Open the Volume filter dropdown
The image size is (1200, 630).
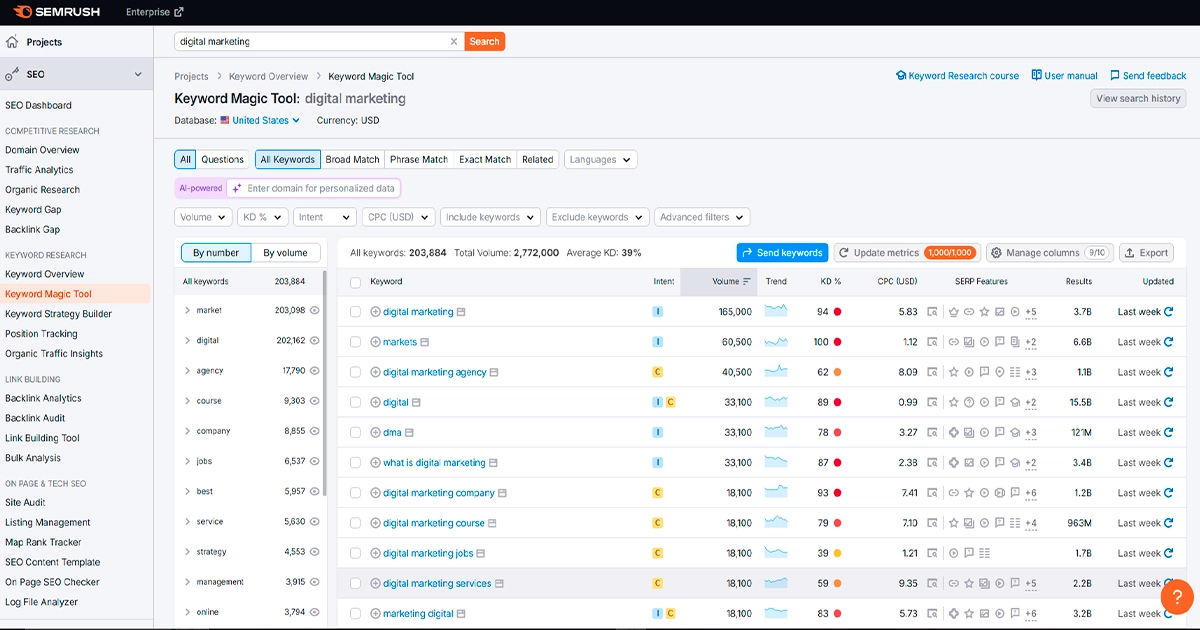click(204, 217)
